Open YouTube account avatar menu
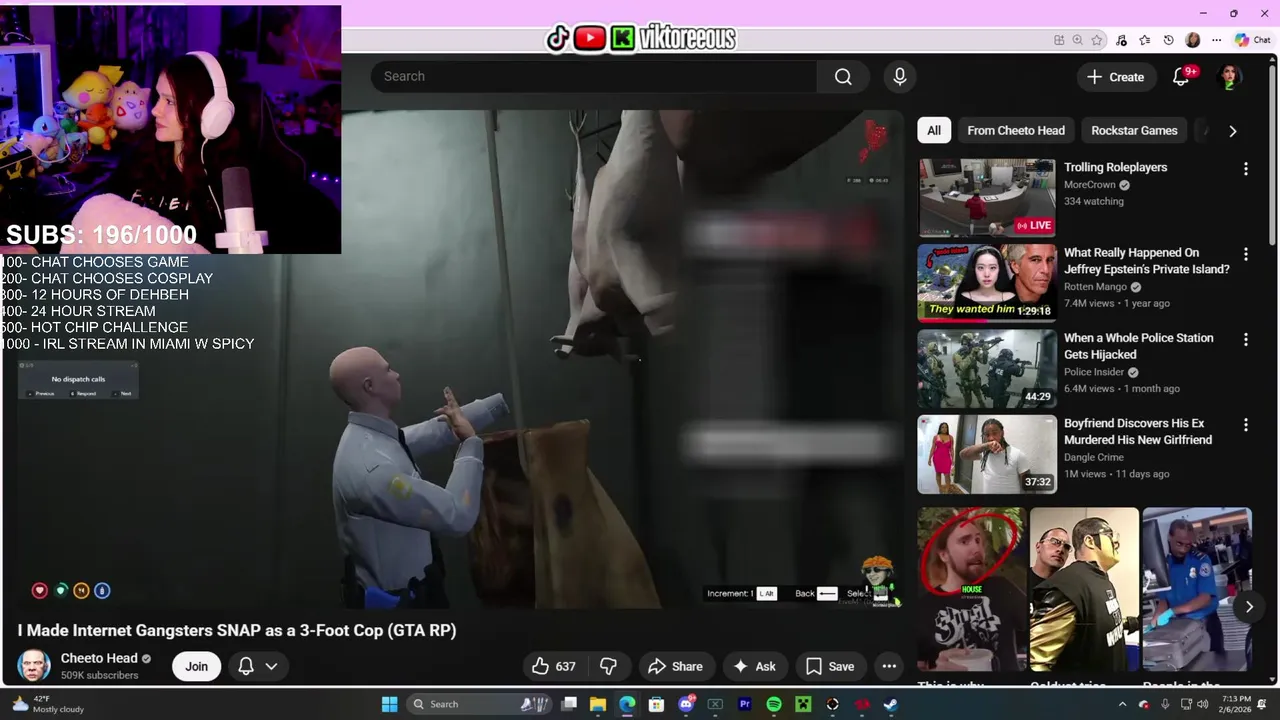This screenshot has height=720, width=1280. (1230, 77)
